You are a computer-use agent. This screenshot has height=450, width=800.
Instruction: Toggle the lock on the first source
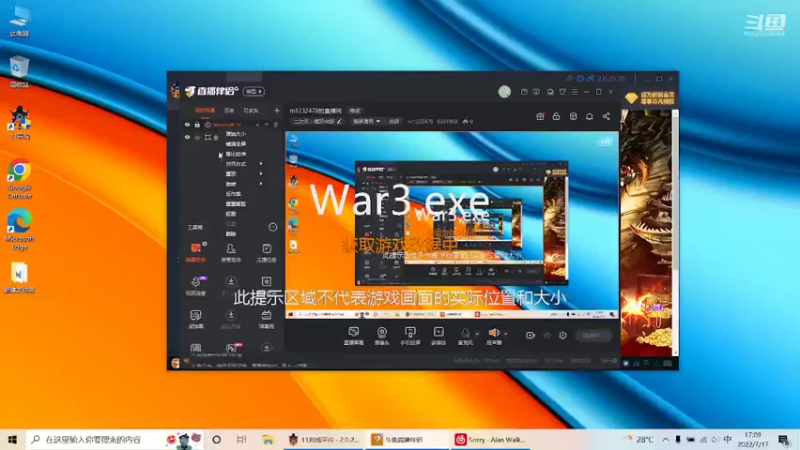pos(197,124)
